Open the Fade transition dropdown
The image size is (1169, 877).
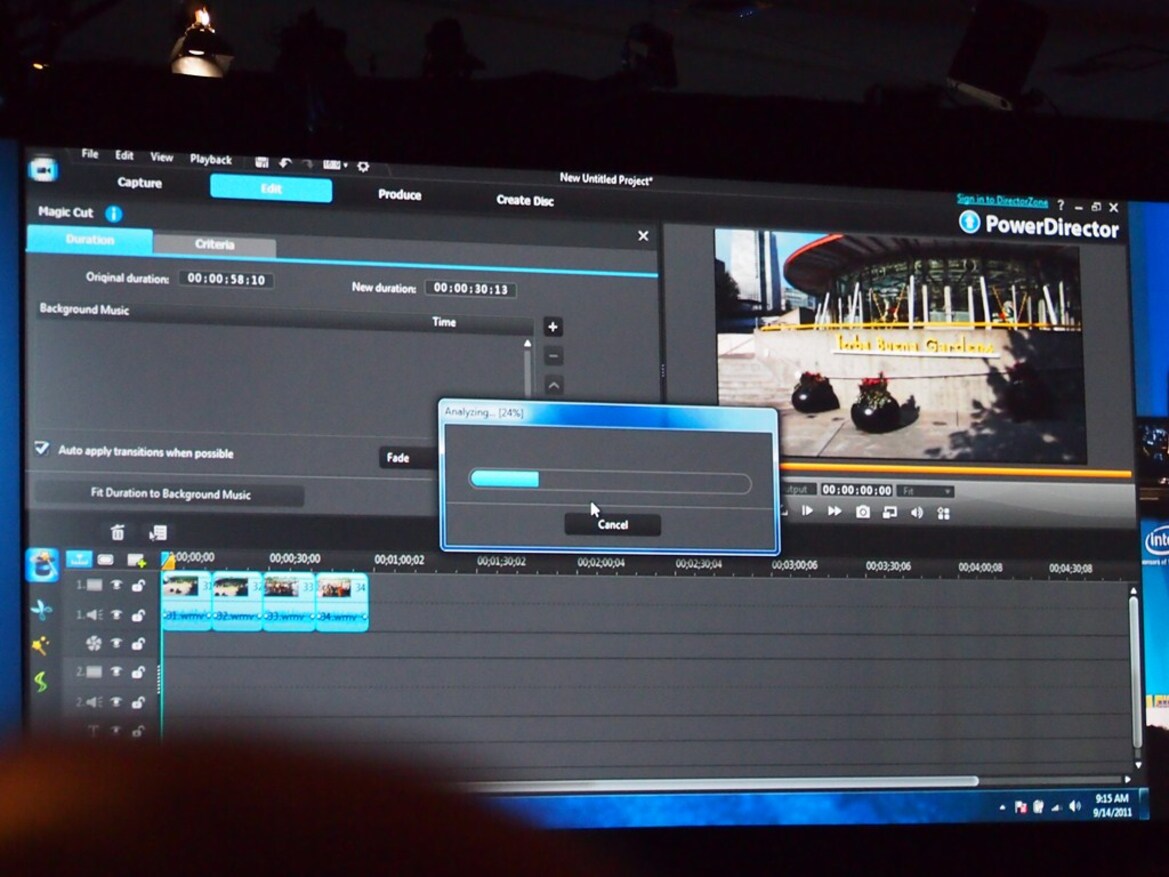tap(409, 457)
